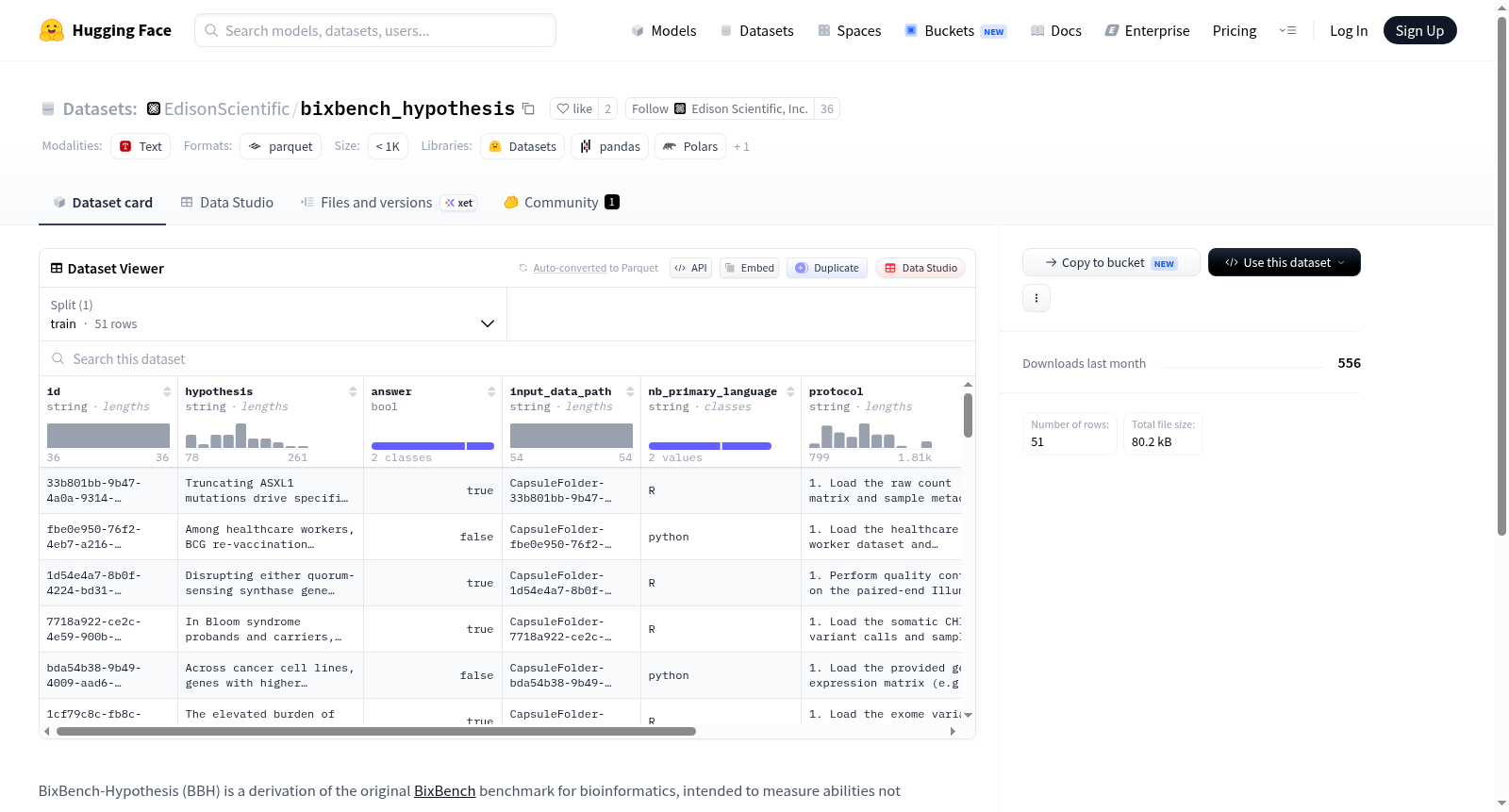
Task: Open the Dataset card tab
Action: (102, 203)
